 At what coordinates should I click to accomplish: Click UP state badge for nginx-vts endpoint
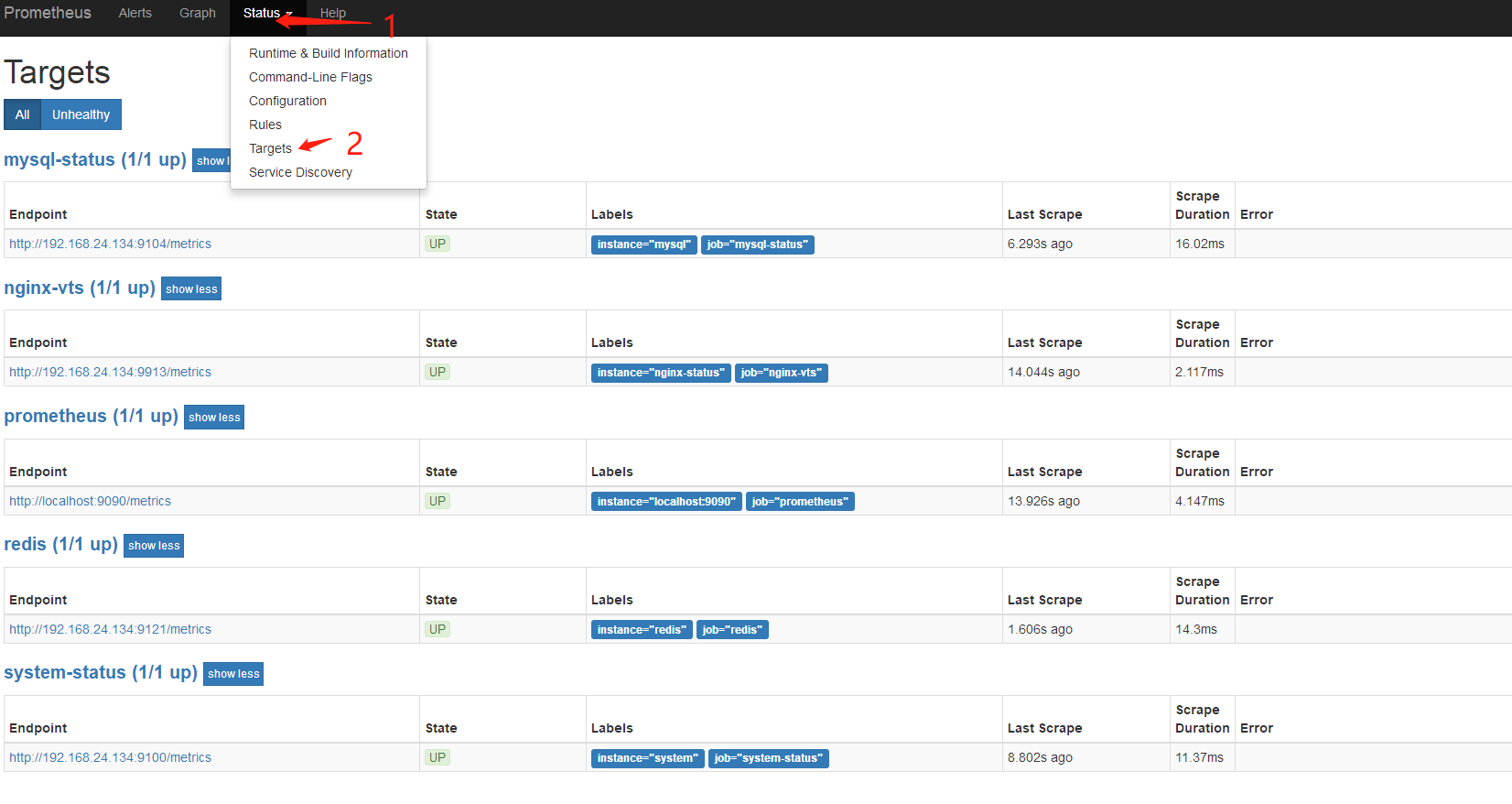coord(437,372)
